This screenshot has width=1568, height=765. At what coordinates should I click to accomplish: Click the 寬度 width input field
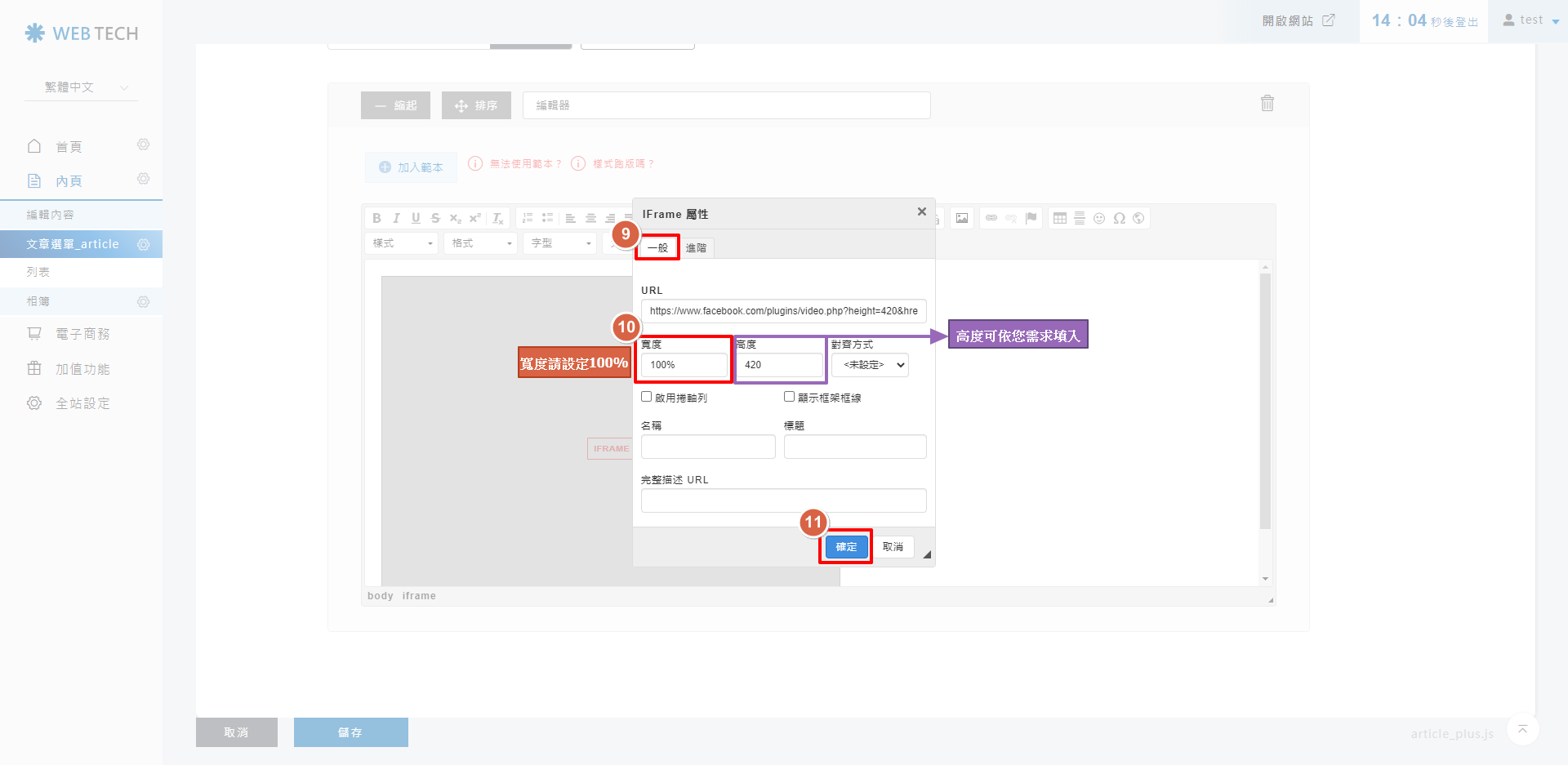pos(684,365)
